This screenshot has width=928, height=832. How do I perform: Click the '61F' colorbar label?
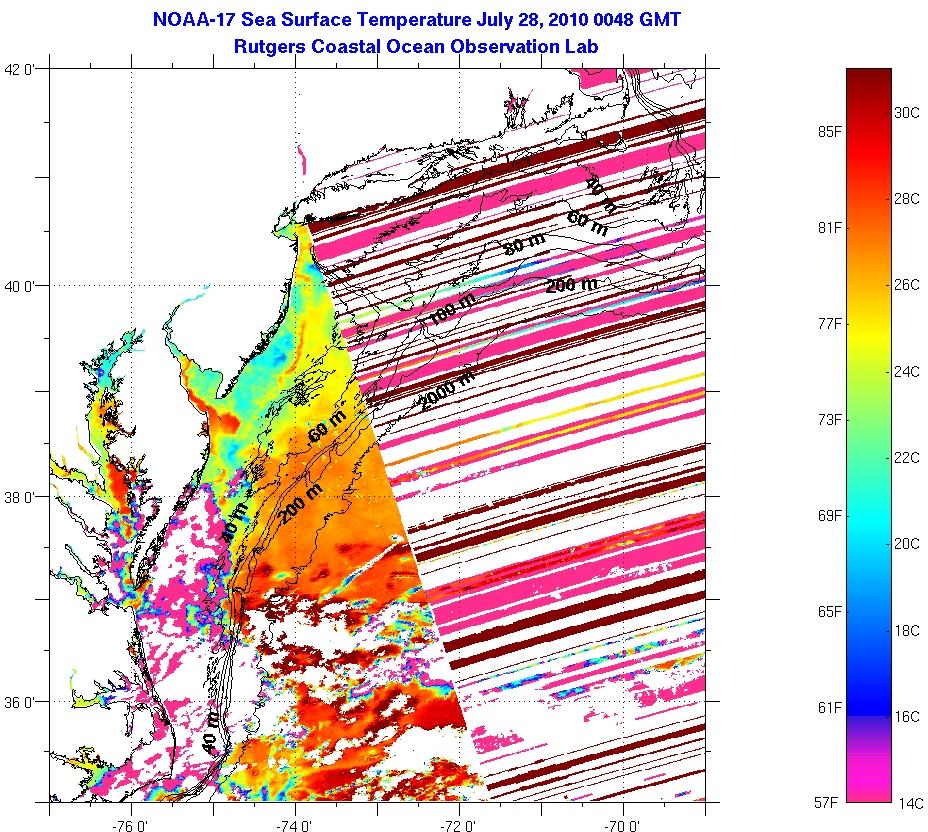[829, 707]
